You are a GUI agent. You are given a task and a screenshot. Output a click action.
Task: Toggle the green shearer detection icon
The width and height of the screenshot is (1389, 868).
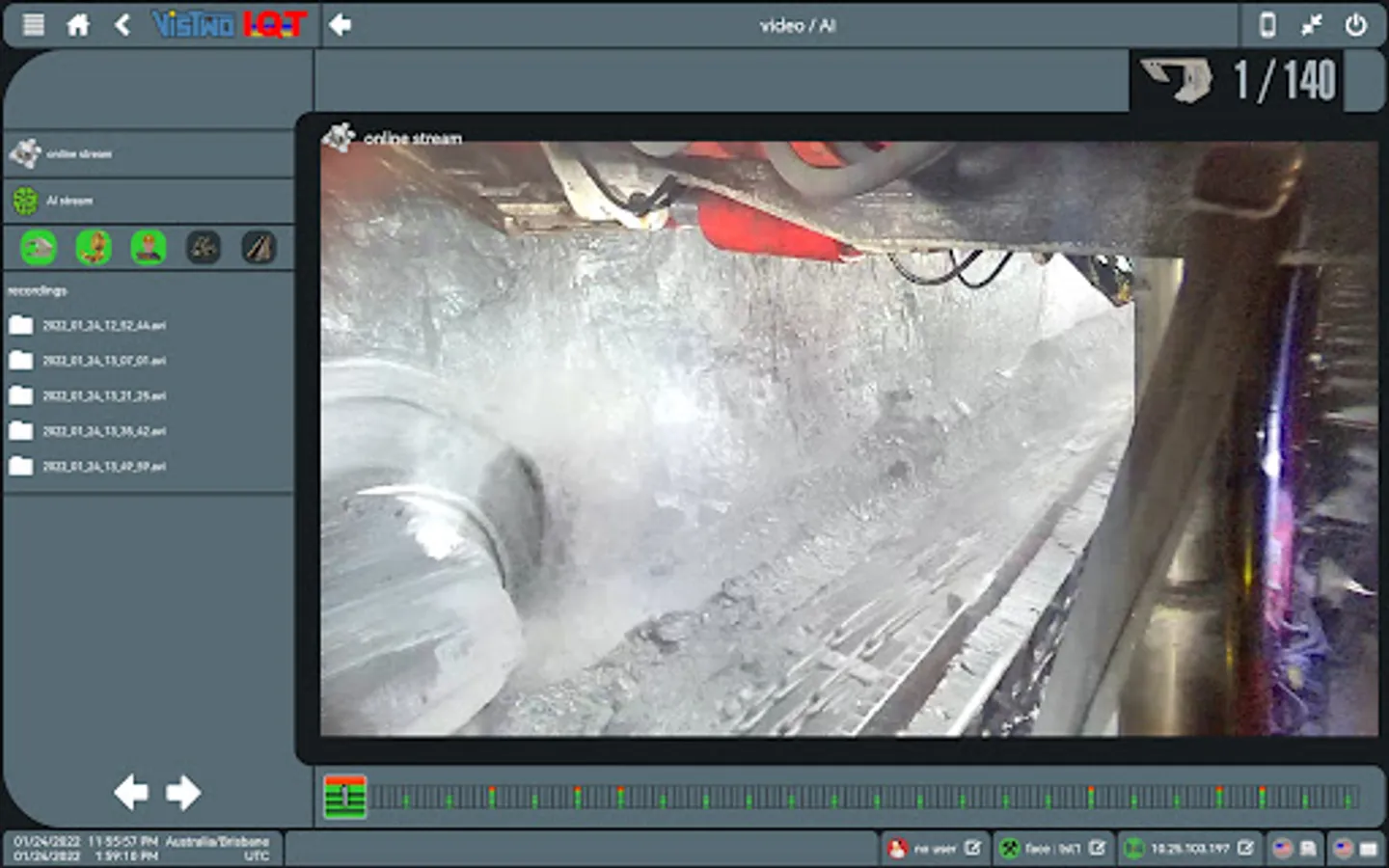pyautogui.click(x=39, y=248)
